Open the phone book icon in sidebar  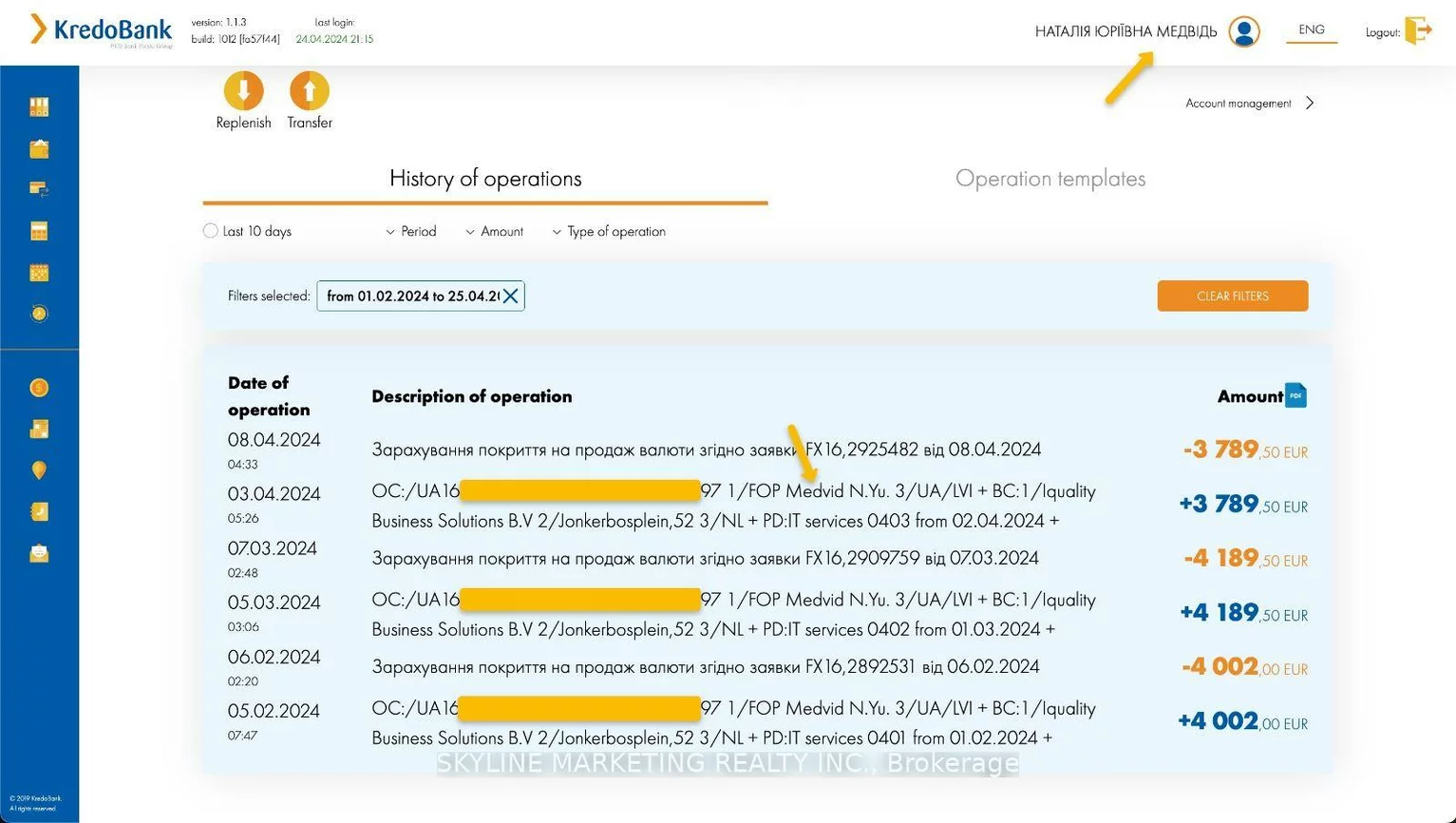click(39, 511)
